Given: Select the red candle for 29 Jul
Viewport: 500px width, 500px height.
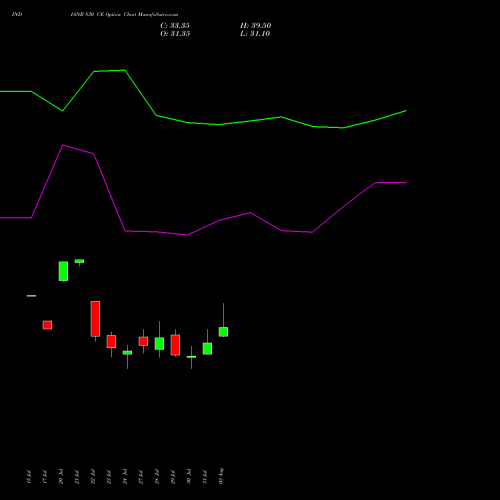Looking at the screenshot, I should point(175,345).
